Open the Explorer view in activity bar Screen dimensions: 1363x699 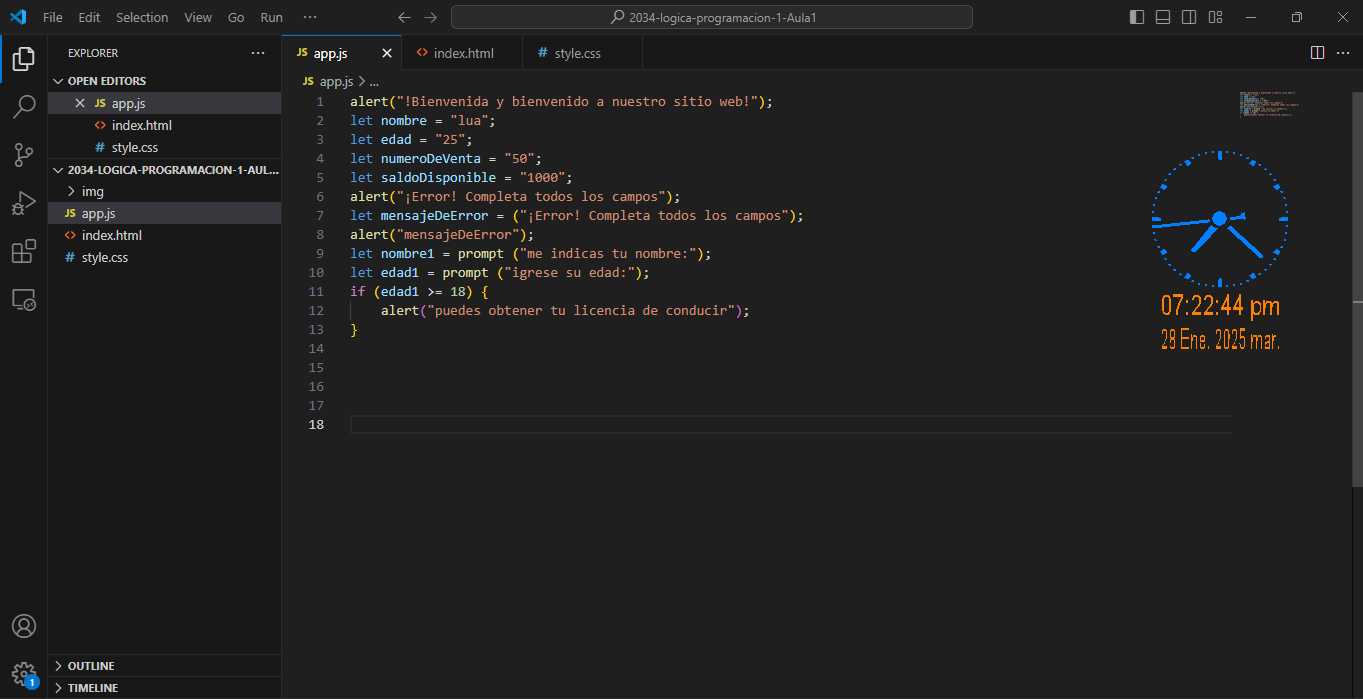tap(23, 59)
